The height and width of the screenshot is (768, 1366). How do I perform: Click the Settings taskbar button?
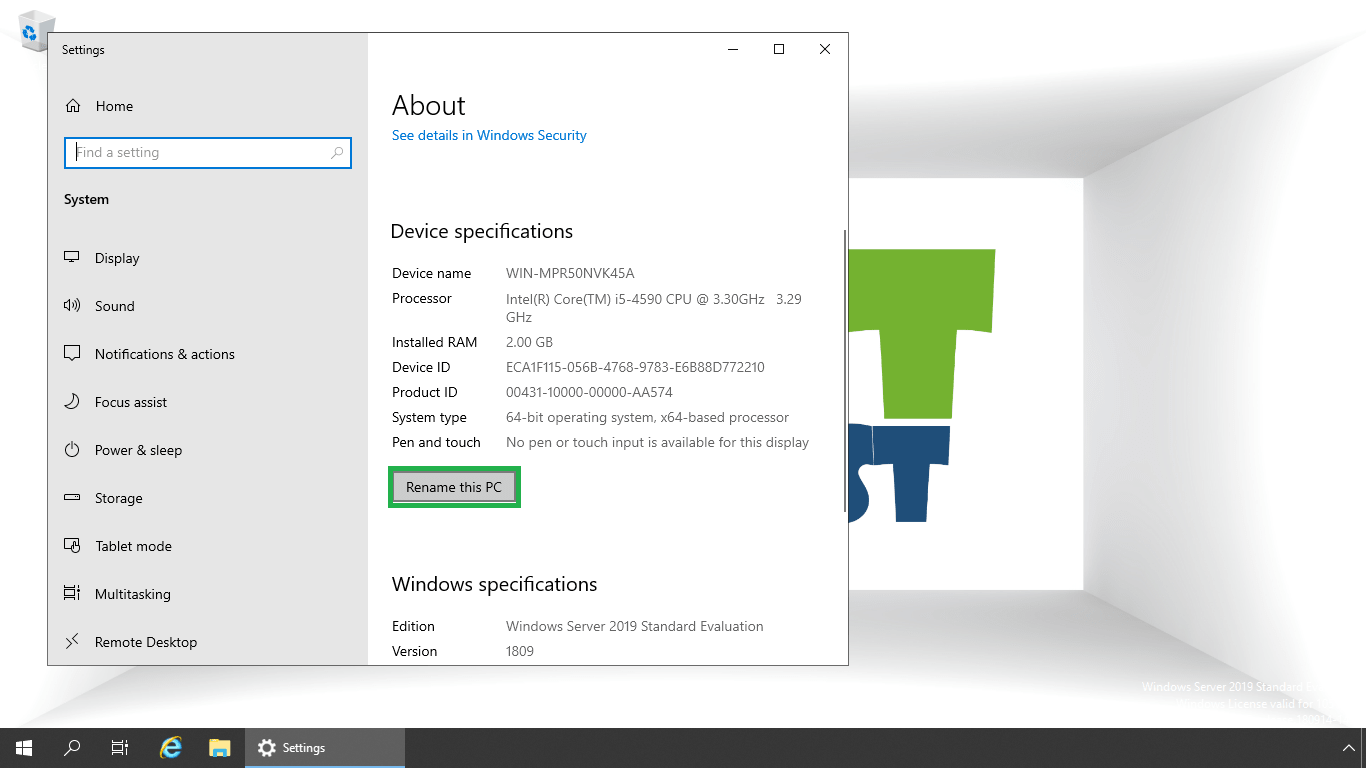(x=325, y=748)
